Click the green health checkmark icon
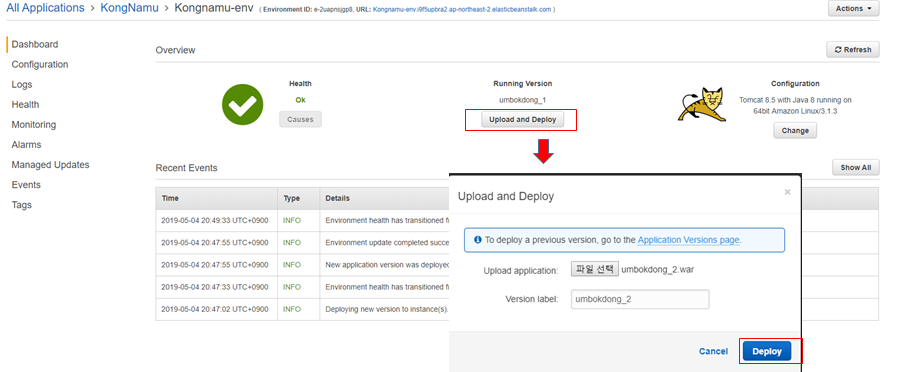Screen dimensions: 898x372 (x=242, y=105)
